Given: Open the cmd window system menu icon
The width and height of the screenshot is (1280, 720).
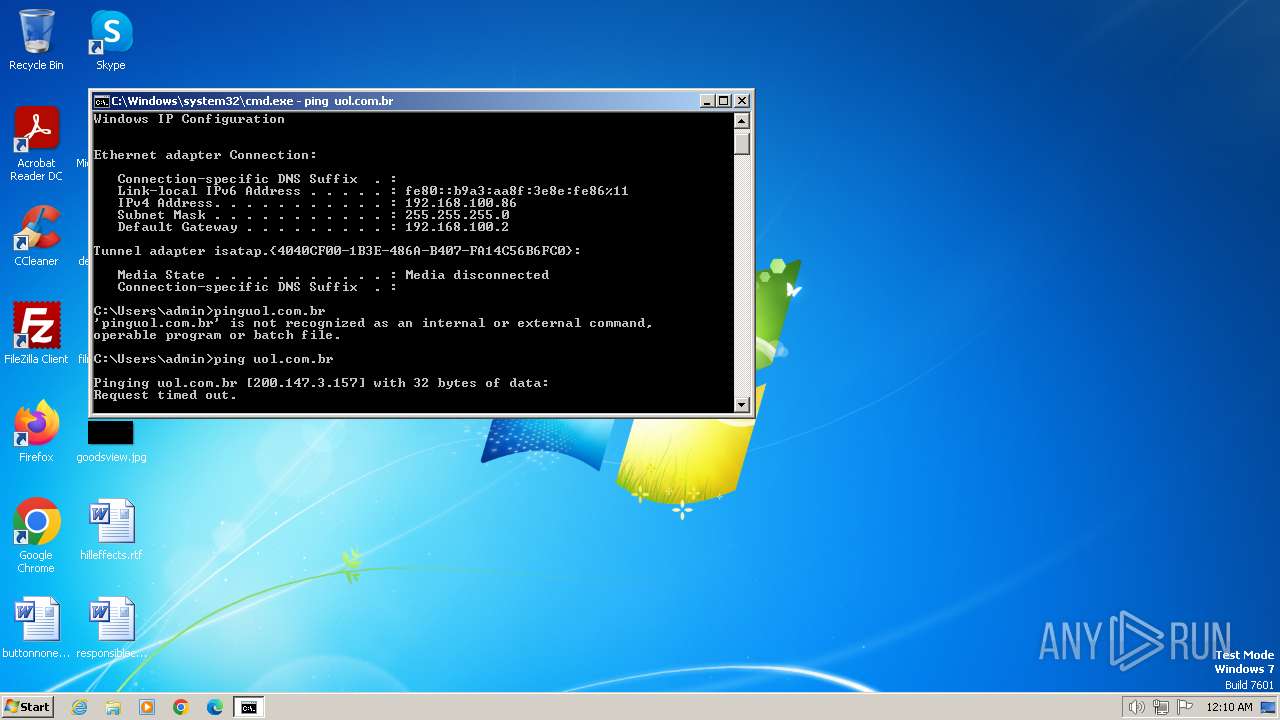Looking at the screenshot, I should (x=101, y=101).
